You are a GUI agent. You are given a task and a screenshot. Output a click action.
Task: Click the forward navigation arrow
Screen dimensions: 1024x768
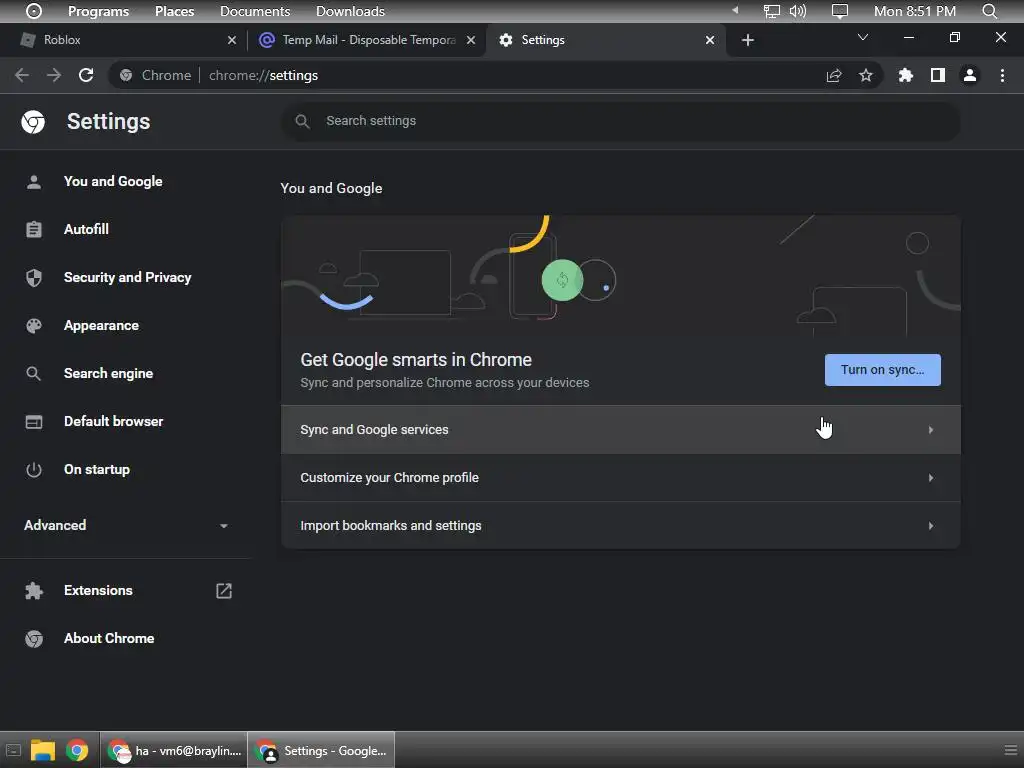pyautogui.click(x=54, y=75)
